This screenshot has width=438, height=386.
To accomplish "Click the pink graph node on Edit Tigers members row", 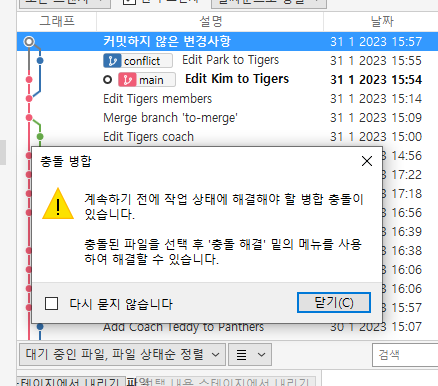I will 29,99.
